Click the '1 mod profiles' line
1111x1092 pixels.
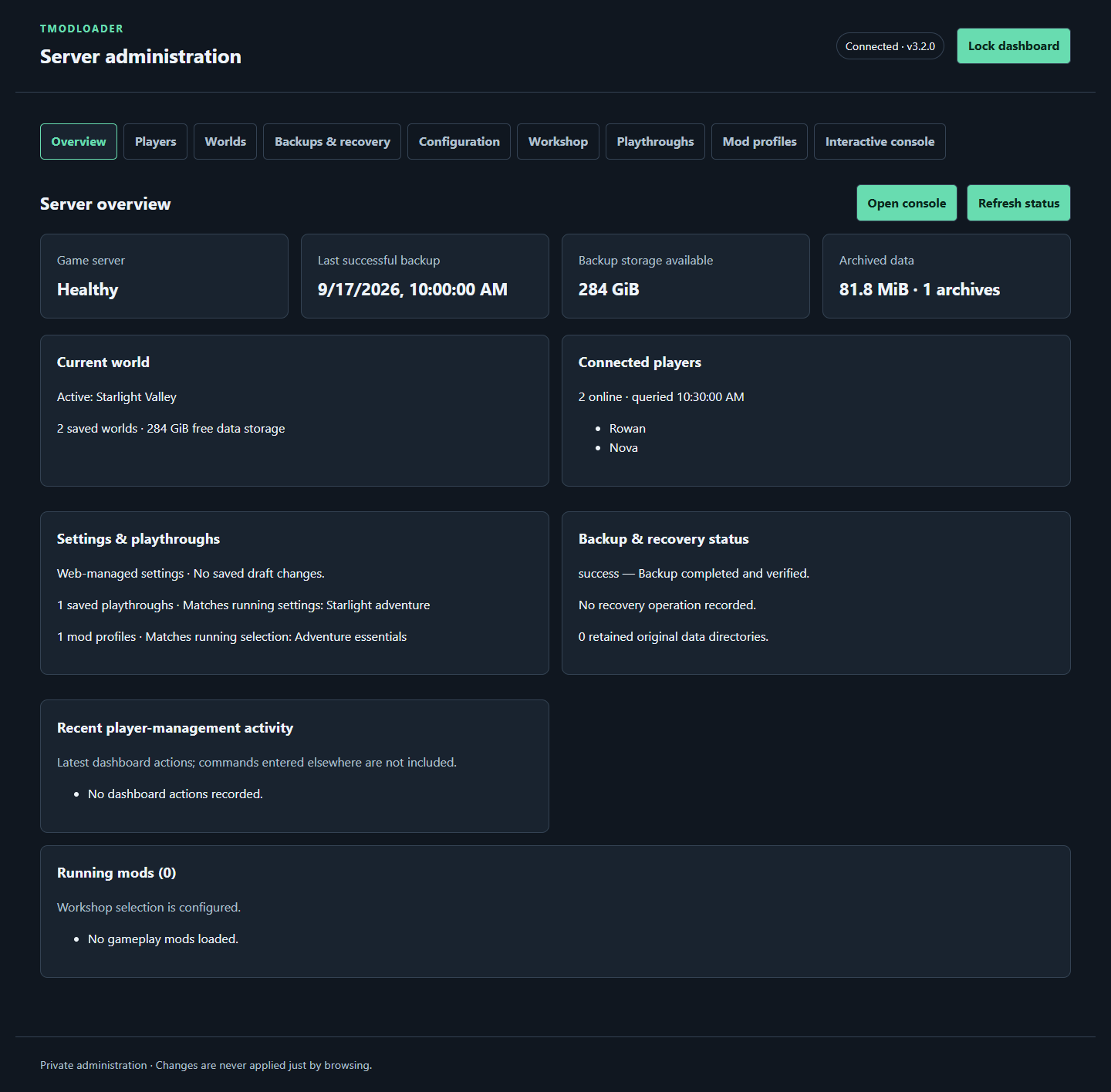231,637
